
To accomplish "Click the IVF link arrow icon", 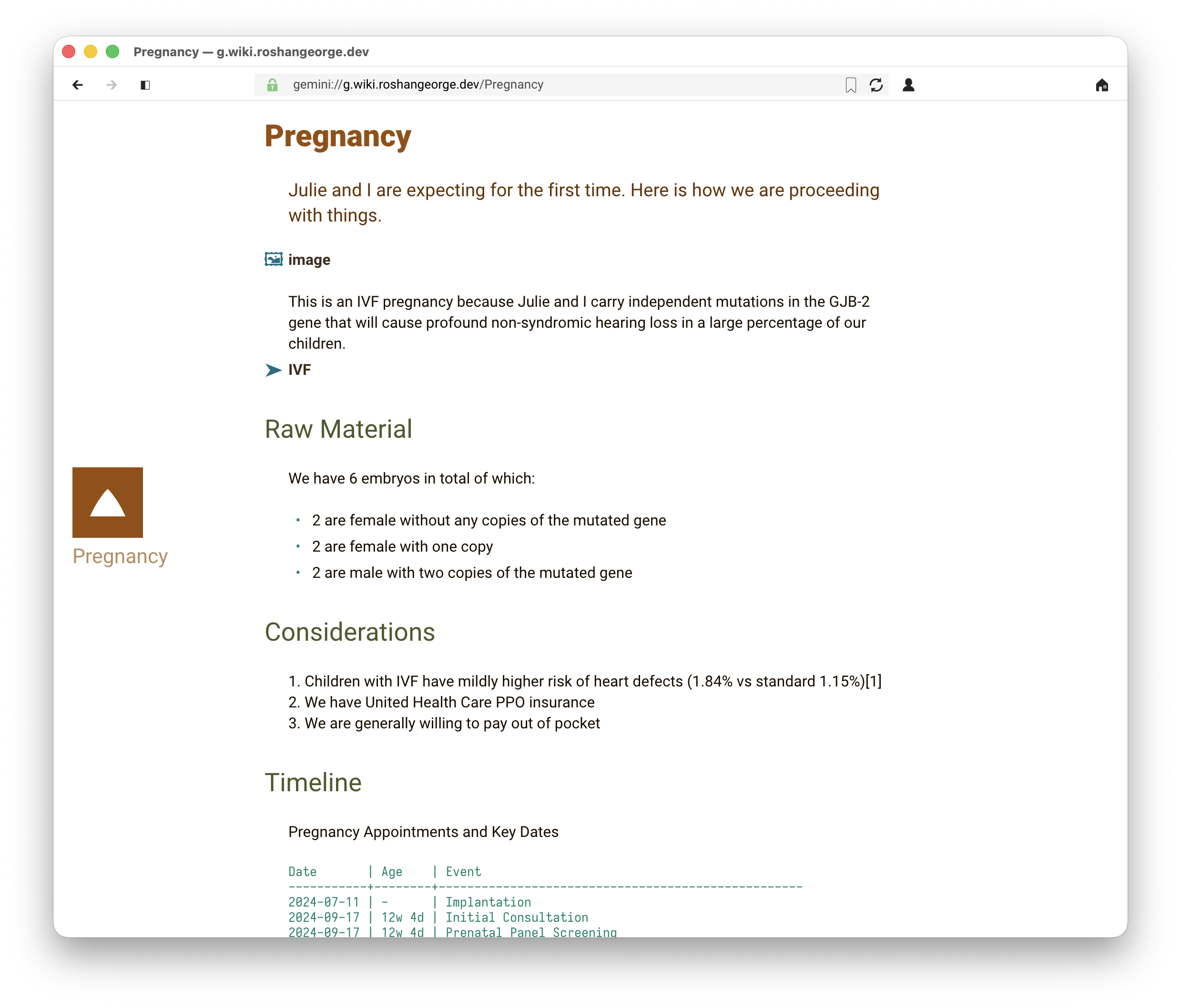I will point(274,370).
